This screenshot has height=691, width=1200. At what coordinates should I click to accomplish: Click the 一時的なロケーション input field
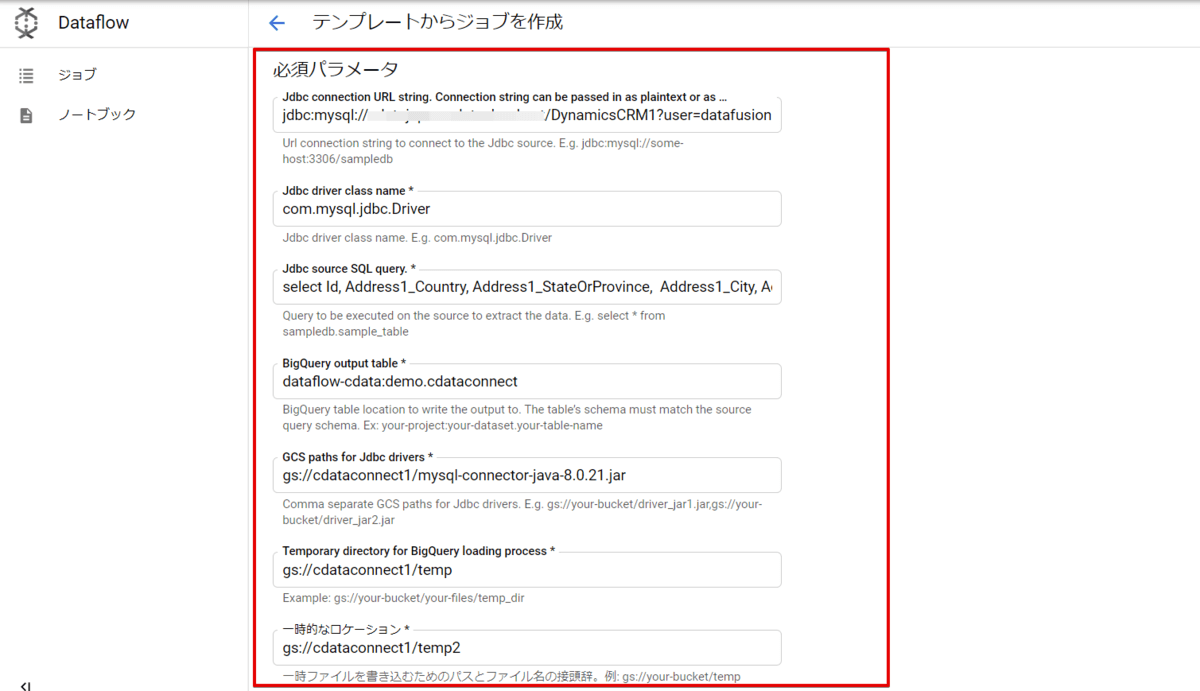(x=527, y=647)
